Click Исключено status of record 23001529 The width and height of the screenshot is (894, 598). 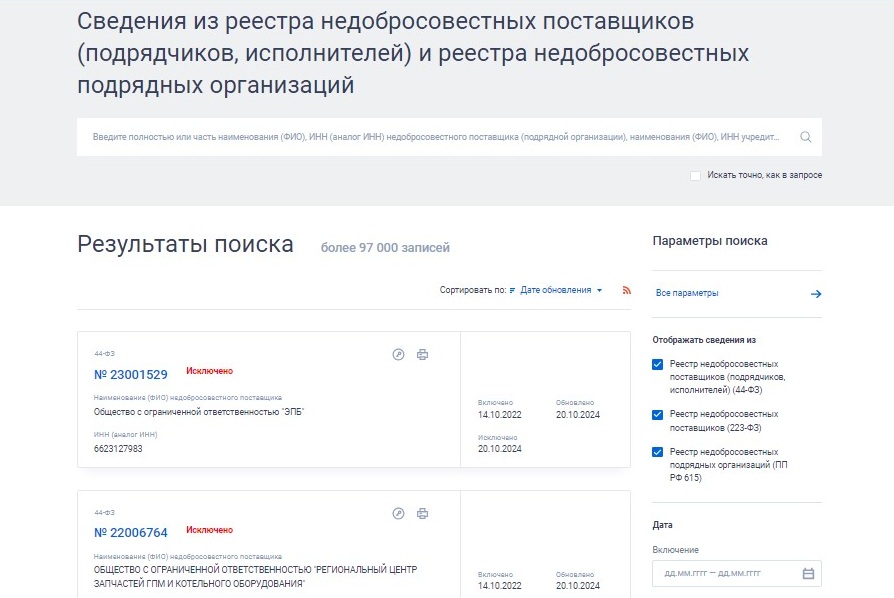tap(209, 371)
